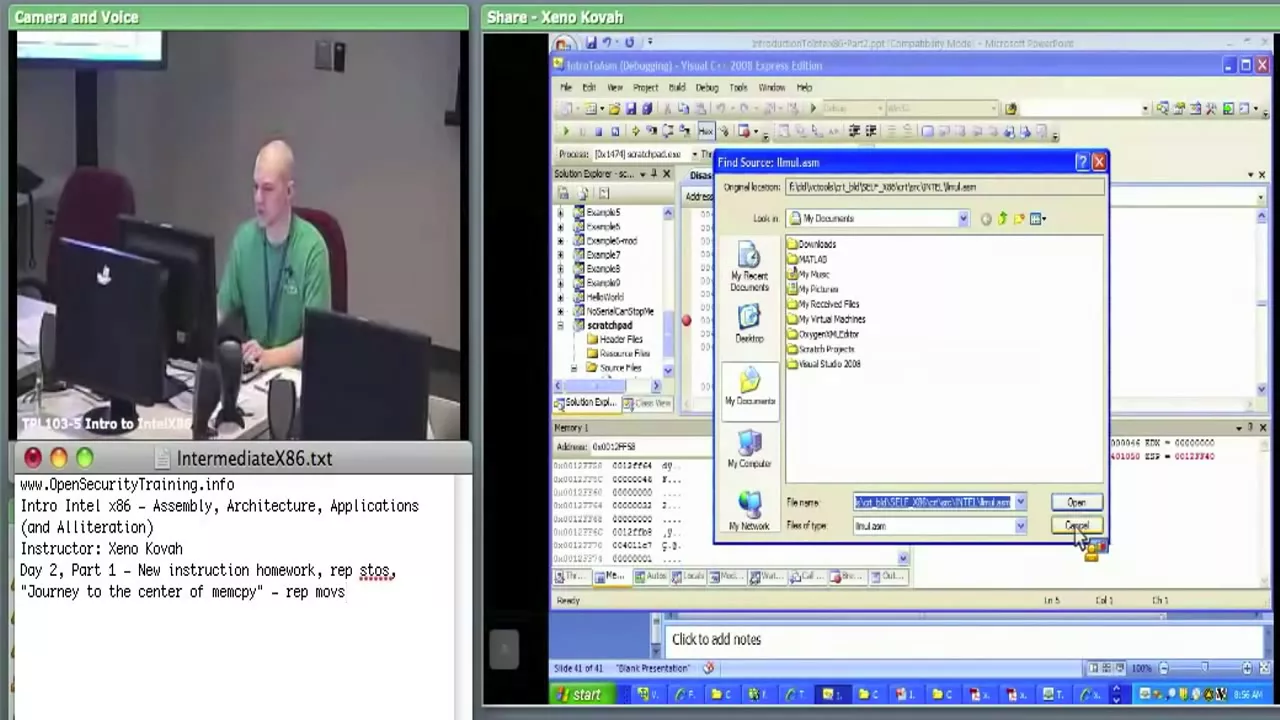
Task: Click the Cancel button in Find Source dialog
Action: (x=1076, y=526)
